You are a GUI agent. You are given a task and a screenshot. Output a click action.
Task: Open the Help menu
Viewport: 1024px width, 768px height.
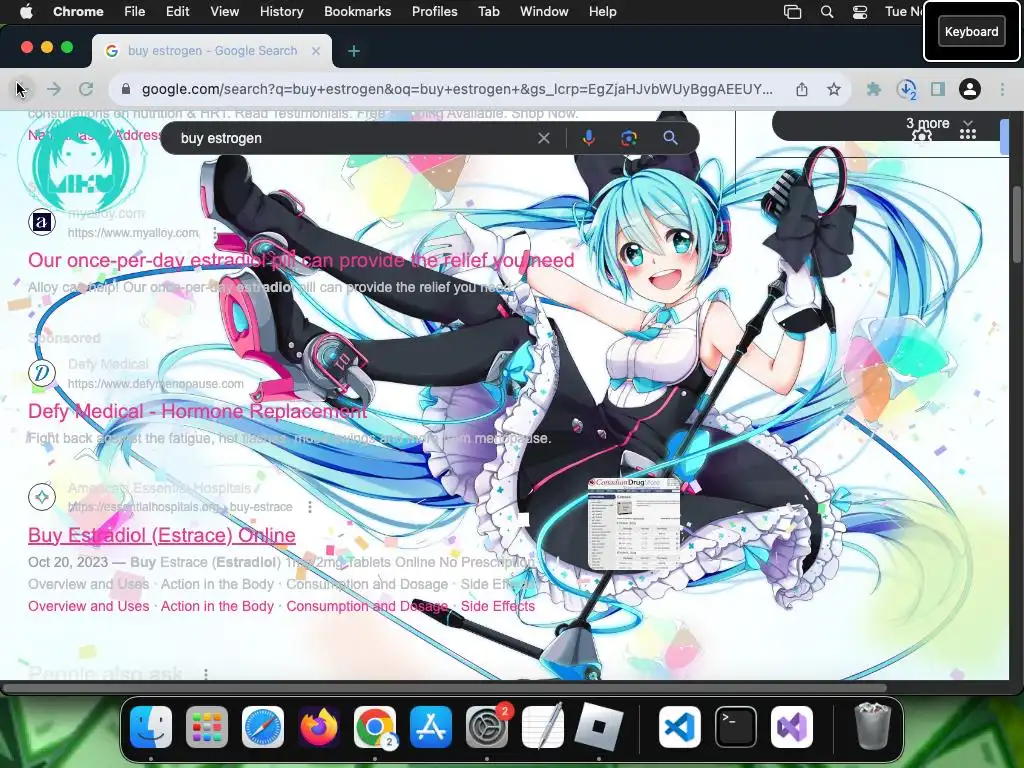pos(602,12)
